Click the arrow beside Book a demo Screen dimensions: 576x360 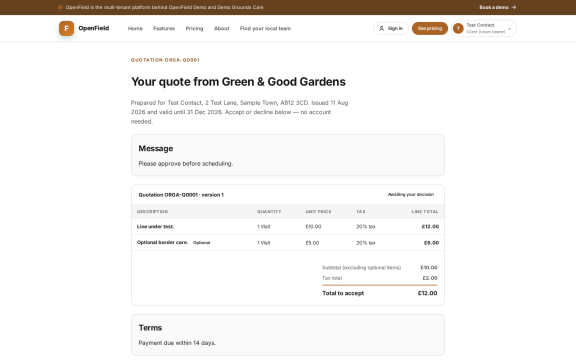pos(514,7)
